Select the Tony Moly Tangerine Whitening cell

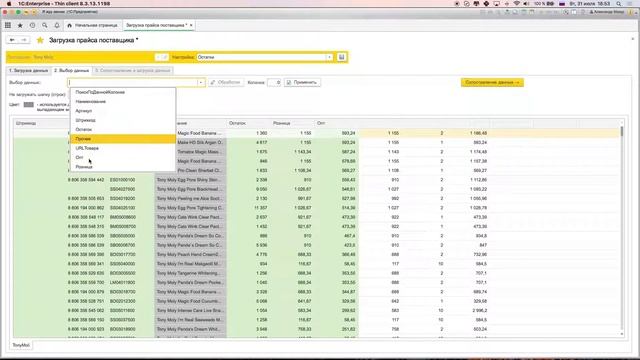pos(190,273)
